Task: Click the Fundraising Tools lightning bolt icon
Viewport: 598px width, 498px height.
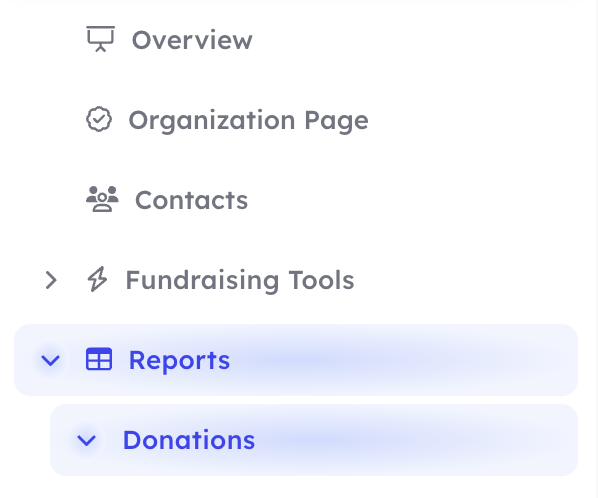Action: (98, 279)
